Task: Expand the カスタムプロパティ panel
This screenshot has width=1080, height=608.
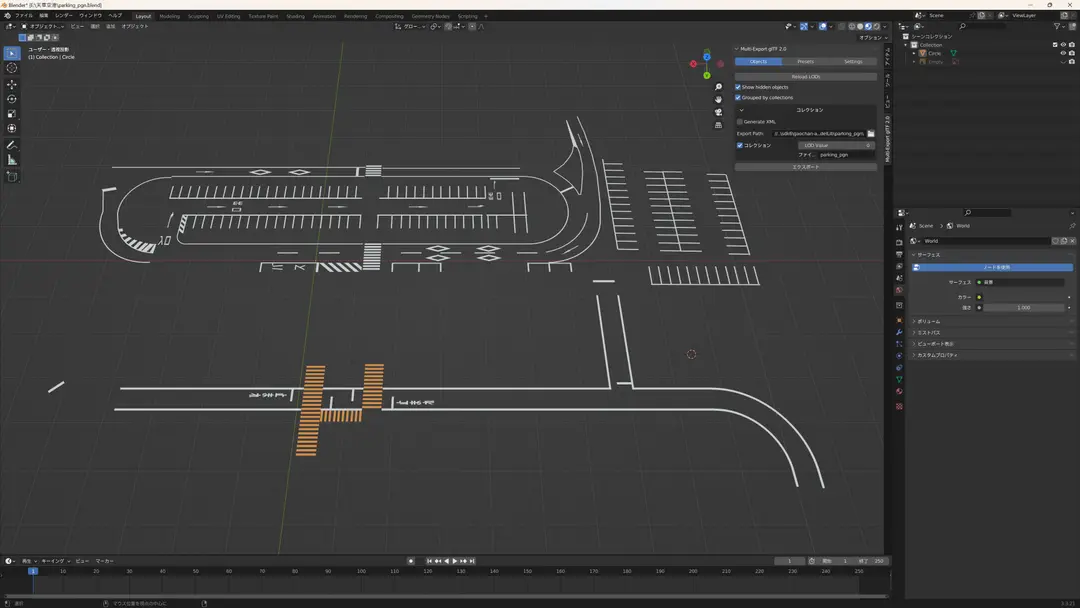Action: [937, 355]
